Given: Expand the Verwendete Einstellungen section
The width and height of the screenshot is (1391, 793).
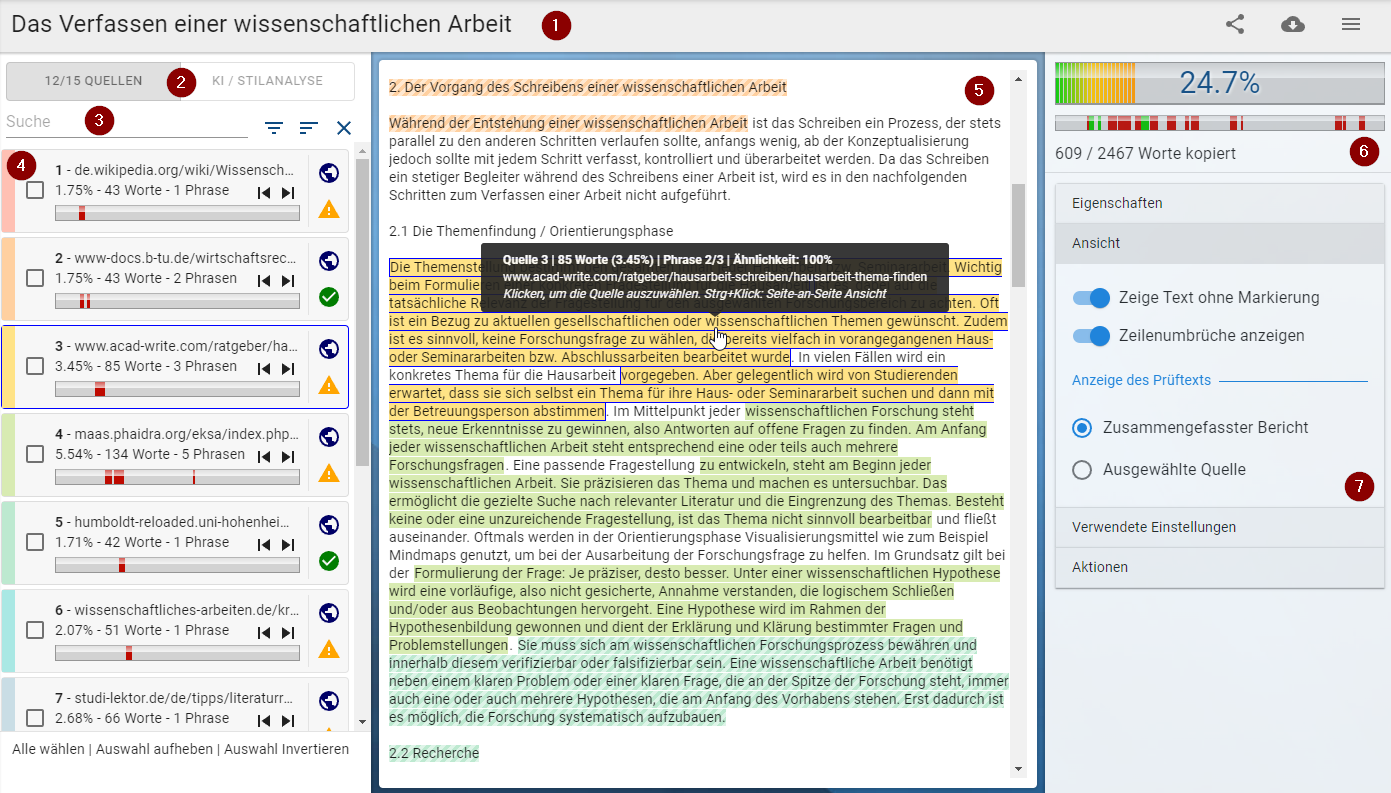Looking at the screenshot, I should coord(1220,527).
